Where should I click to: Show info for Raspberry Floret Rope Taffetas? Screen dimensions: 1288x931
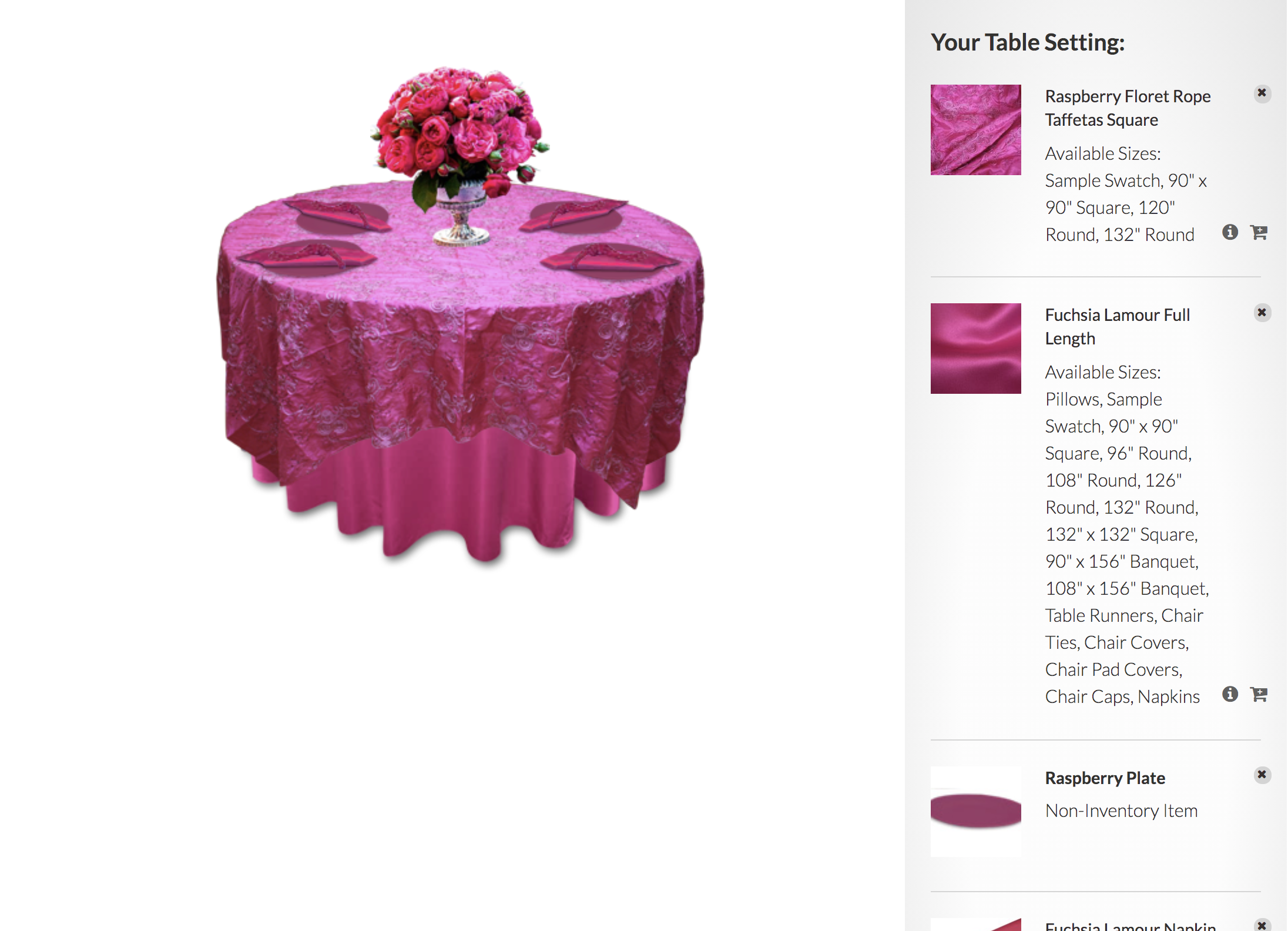pyautogui.click(x=1230, y=232)
